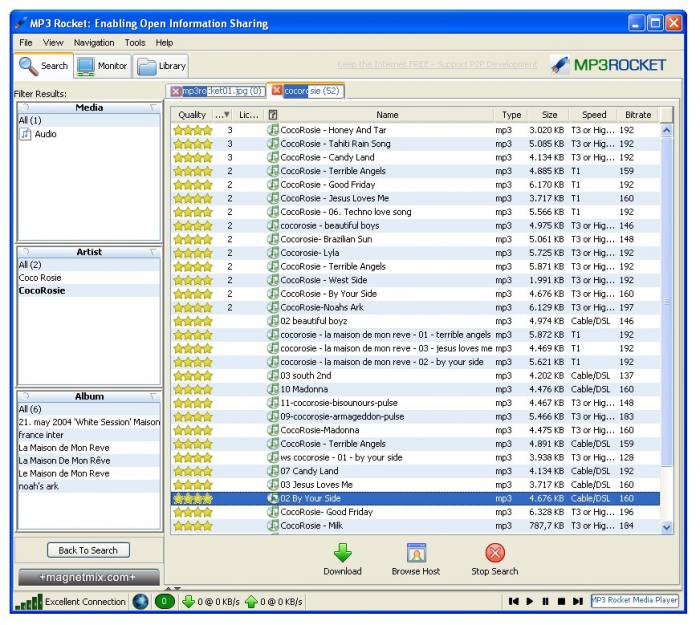
Task: Skip to next track in media player
Action: coord(578,601)
